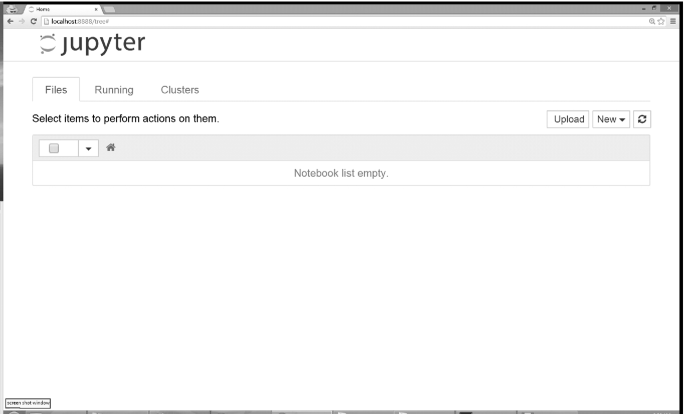
Task: Reload the page in browser
Action: point(33,21)
